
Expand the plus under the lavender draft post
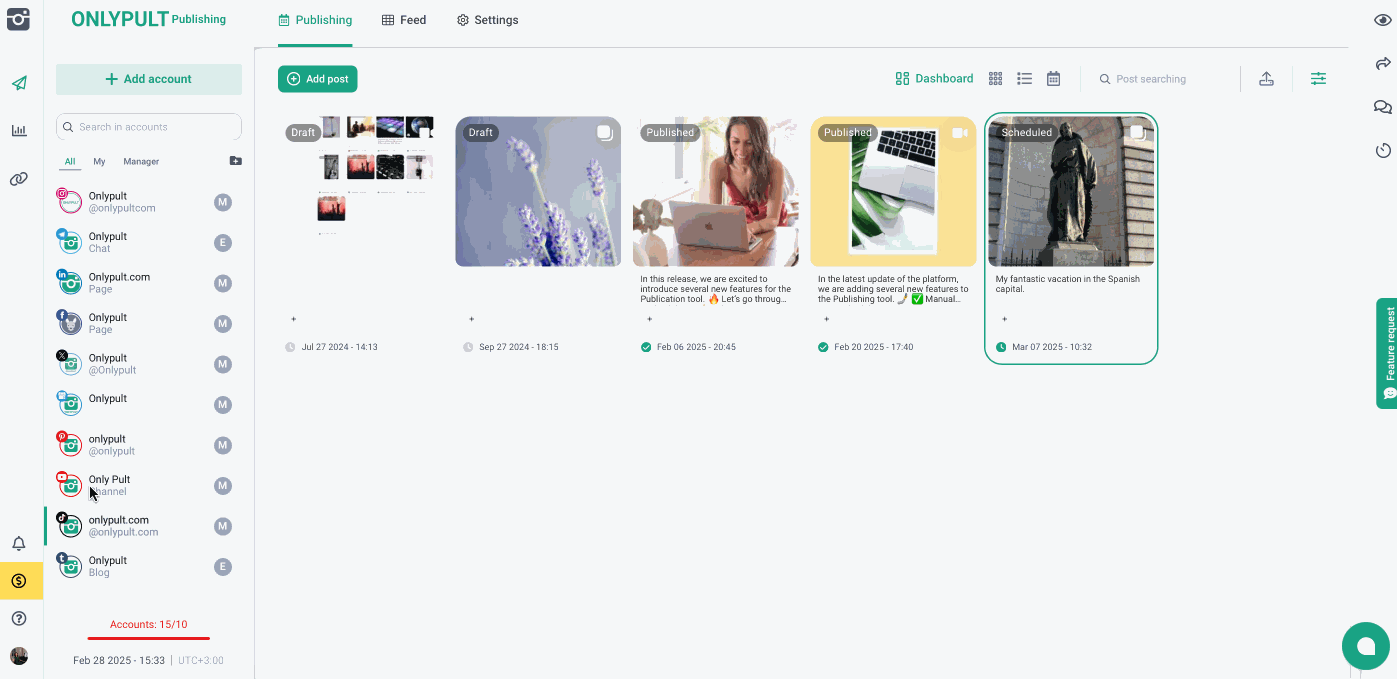tap(471, 319)
